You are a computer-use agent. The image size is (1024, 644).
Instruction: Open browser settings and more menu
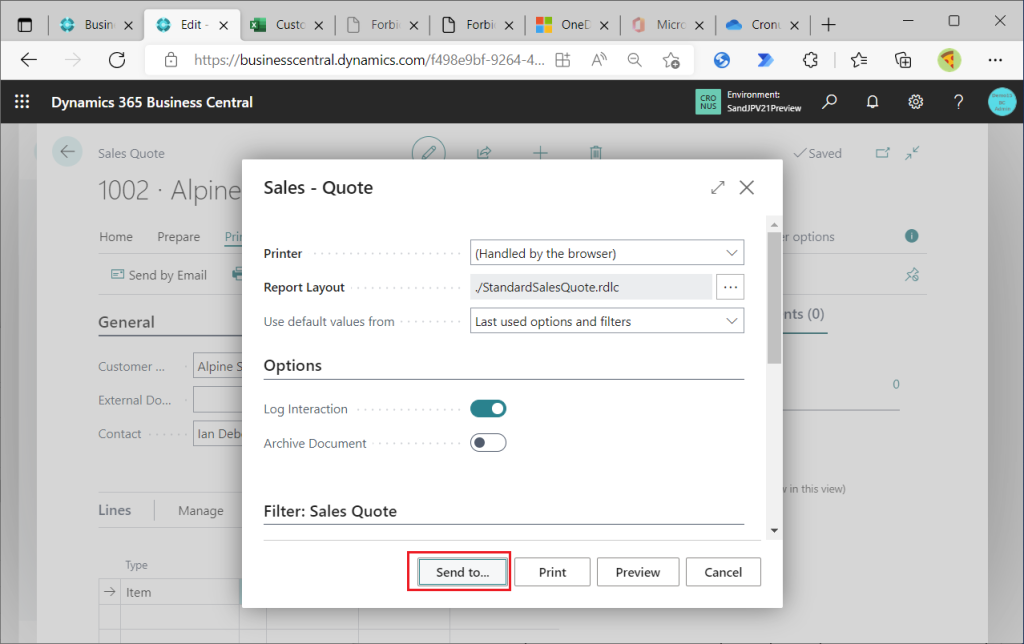coord(995,60)
